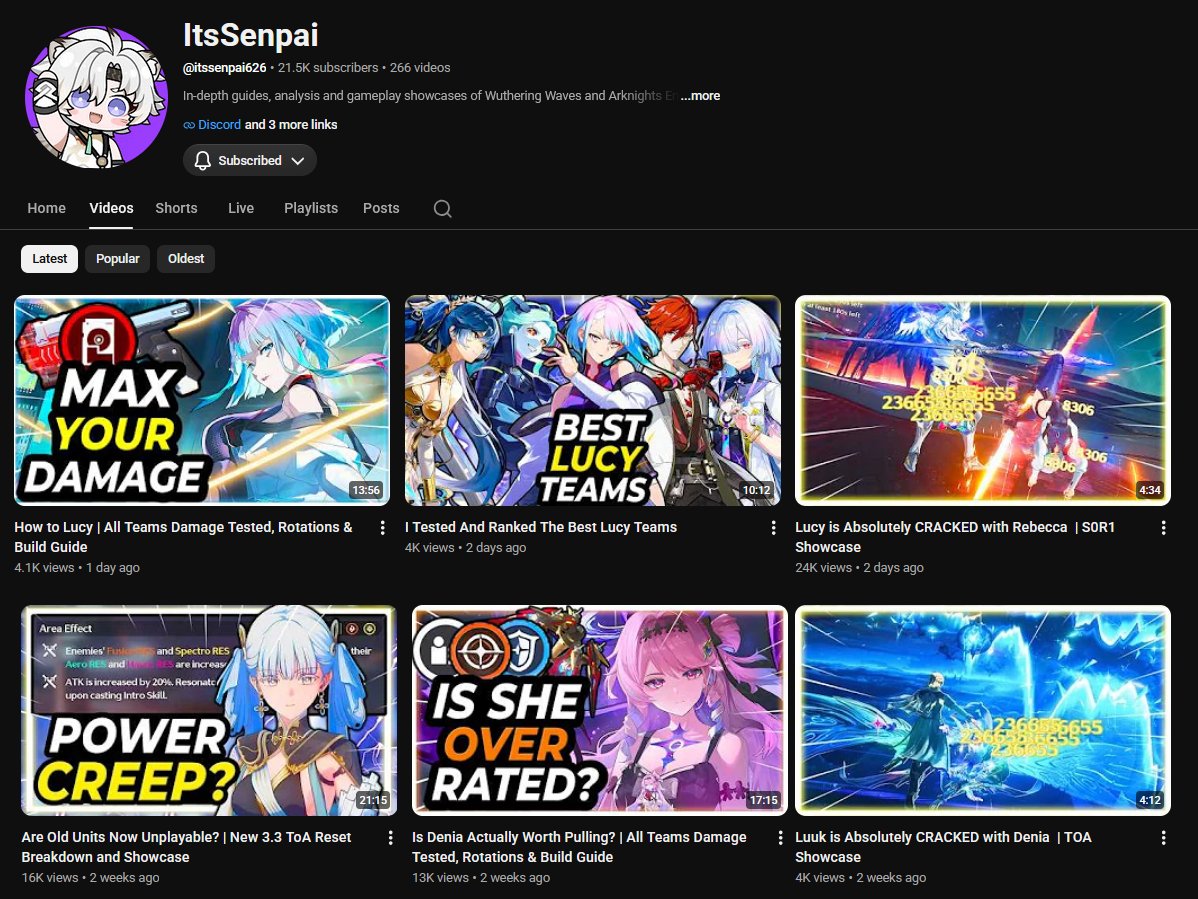
Task: Click the '21.5K subscribers' text
Action: coord(328,68)
